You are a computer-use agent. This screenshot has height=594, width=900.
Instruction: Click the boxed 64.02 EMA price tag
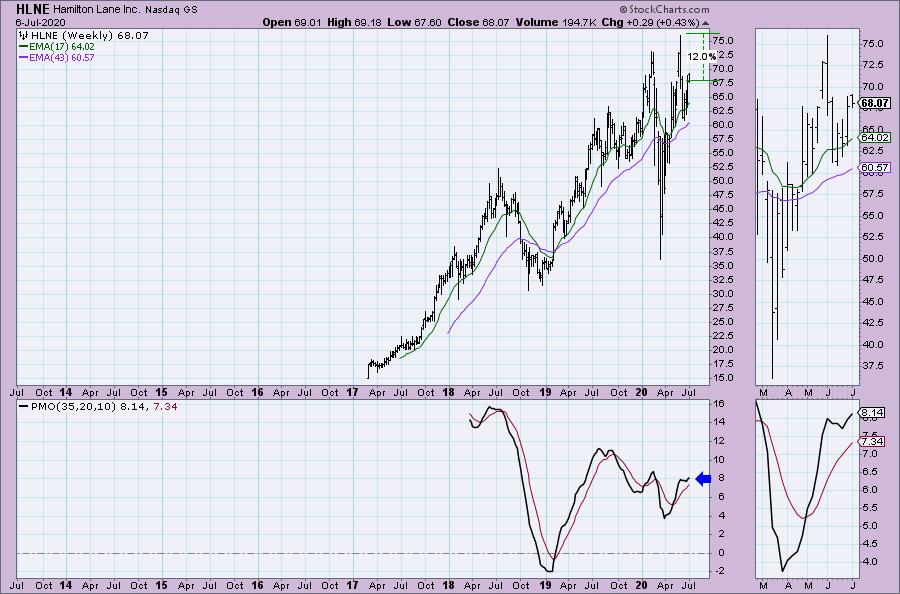coord(875,137)
